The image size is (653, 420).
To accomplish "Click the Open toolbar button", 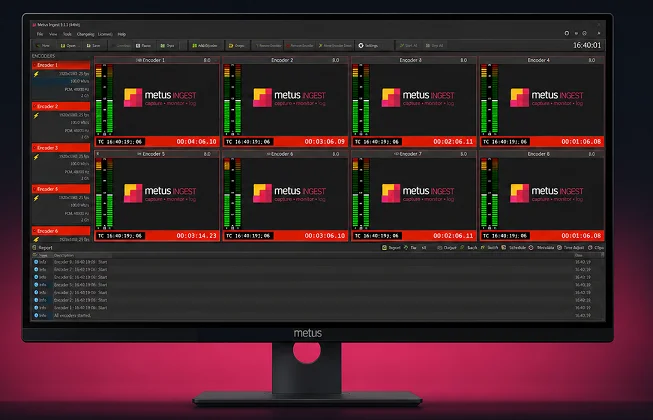I will (69, 45).
